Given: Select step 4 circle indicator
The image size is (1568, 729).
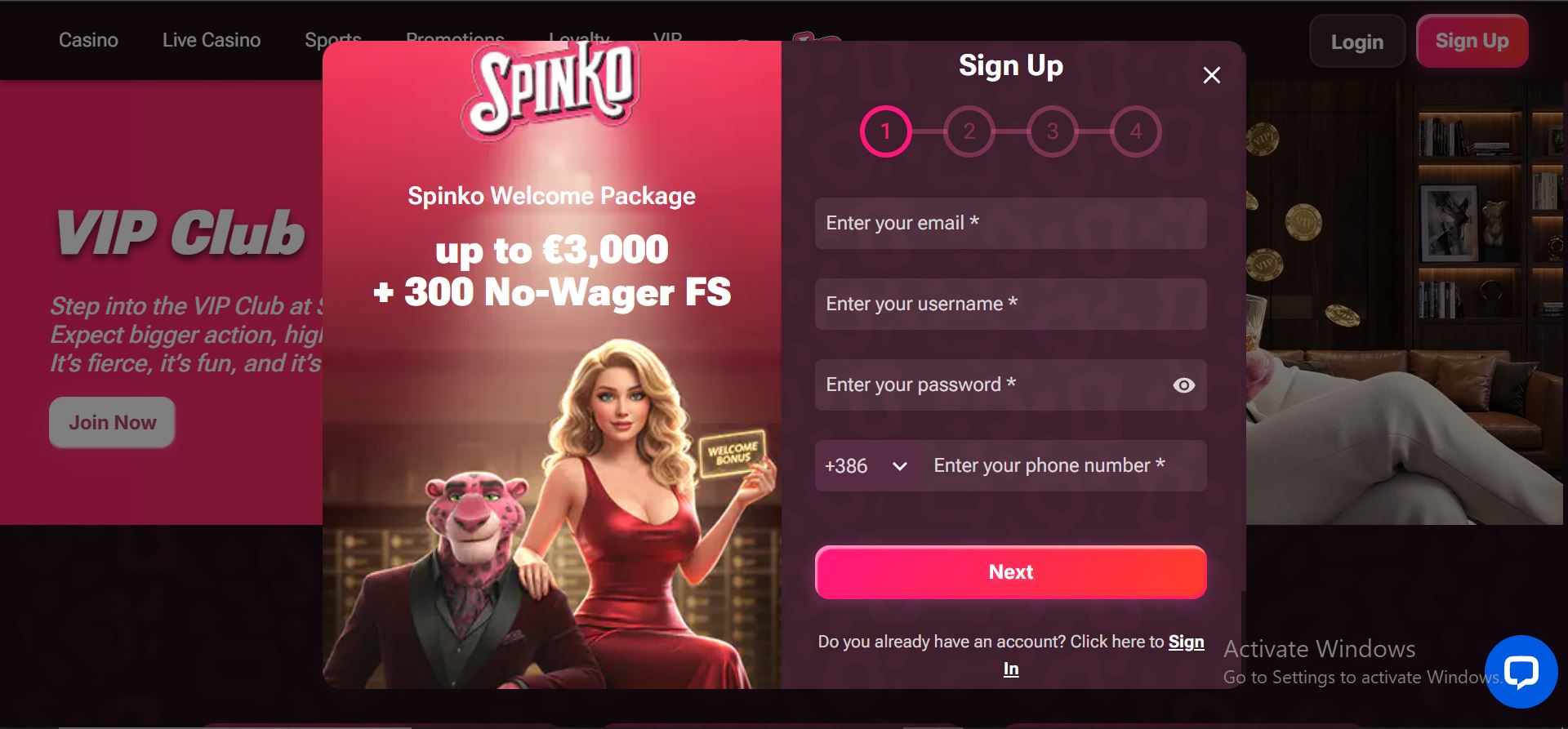Looking at the screenshot, I should tap(1136, 131).
